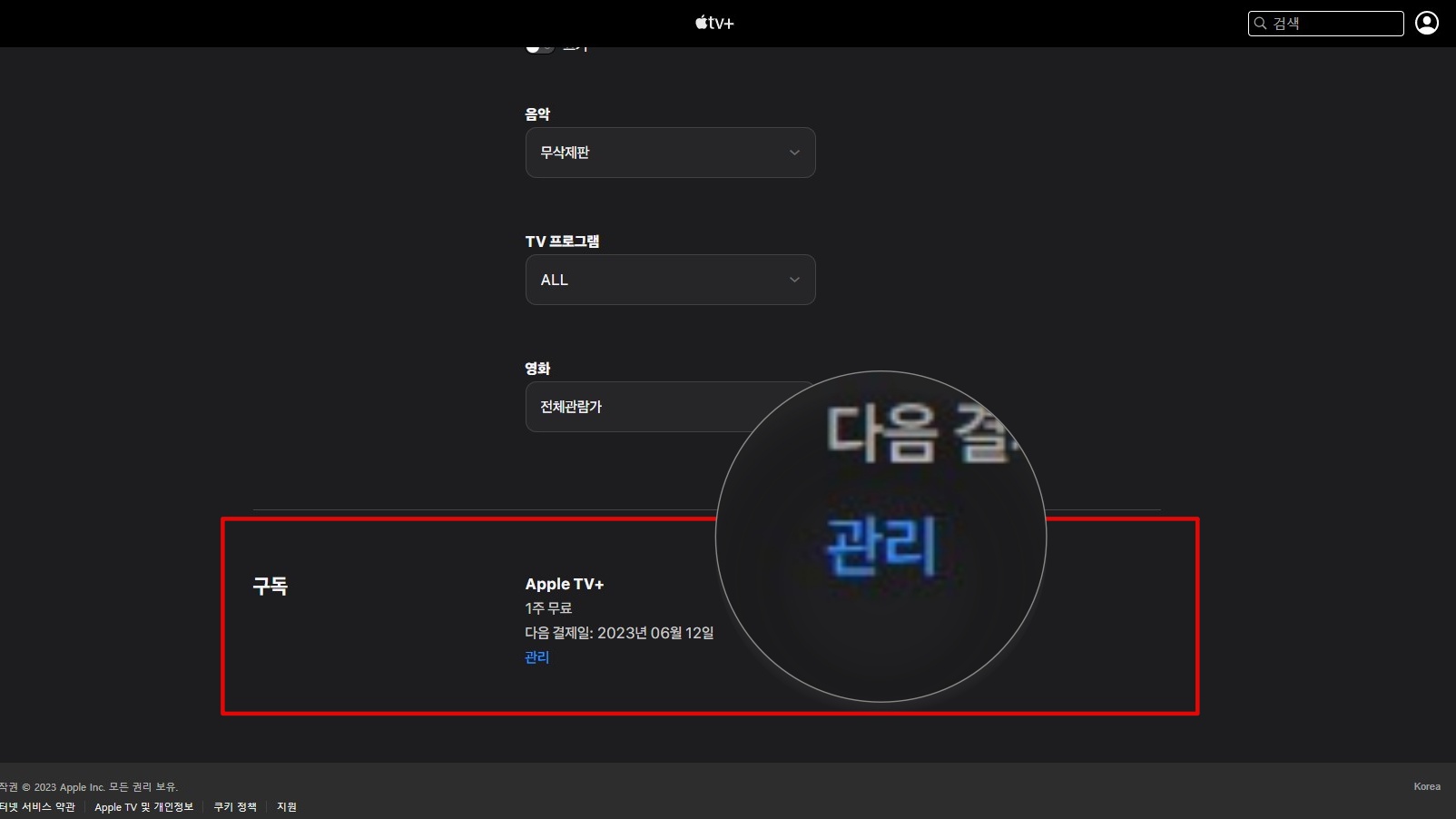1456x819 pixels.
Task: Click the Apple TV+ subscription title
Action: [565, 584]
